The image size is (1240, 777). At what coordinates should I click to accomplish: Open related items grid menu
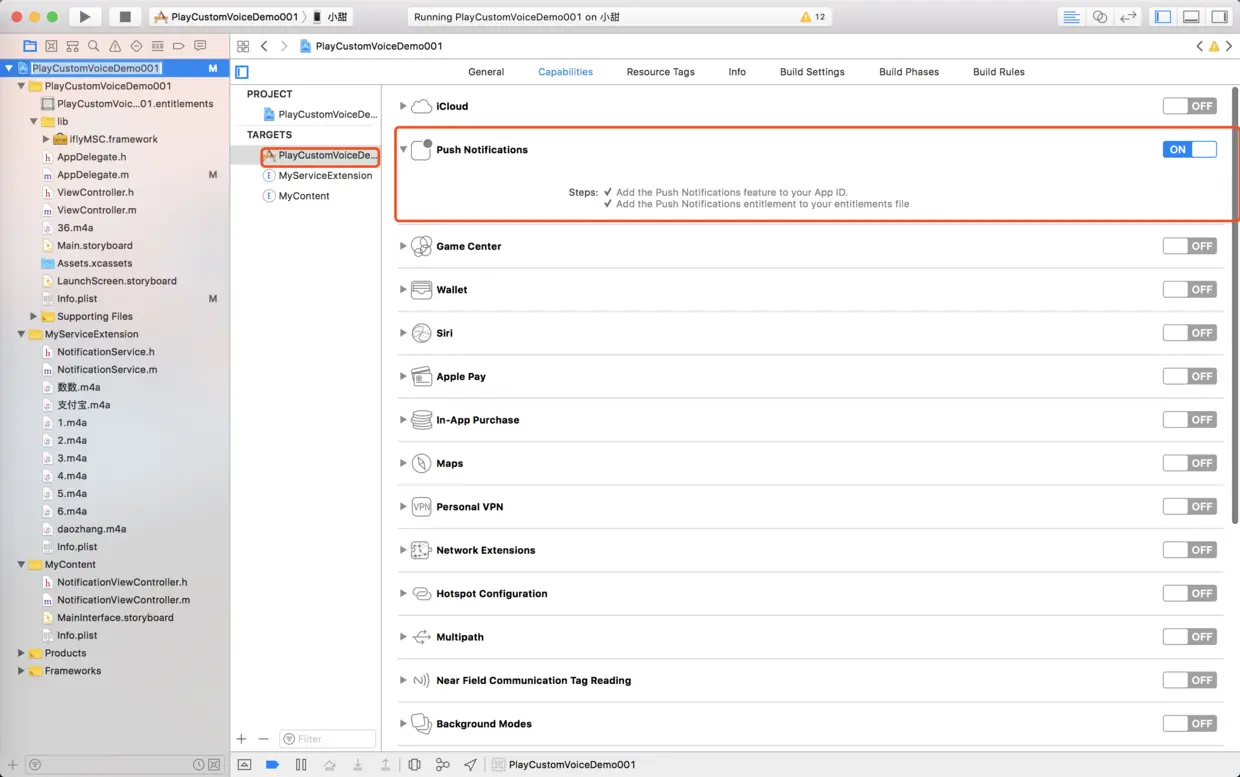point(243,46)
